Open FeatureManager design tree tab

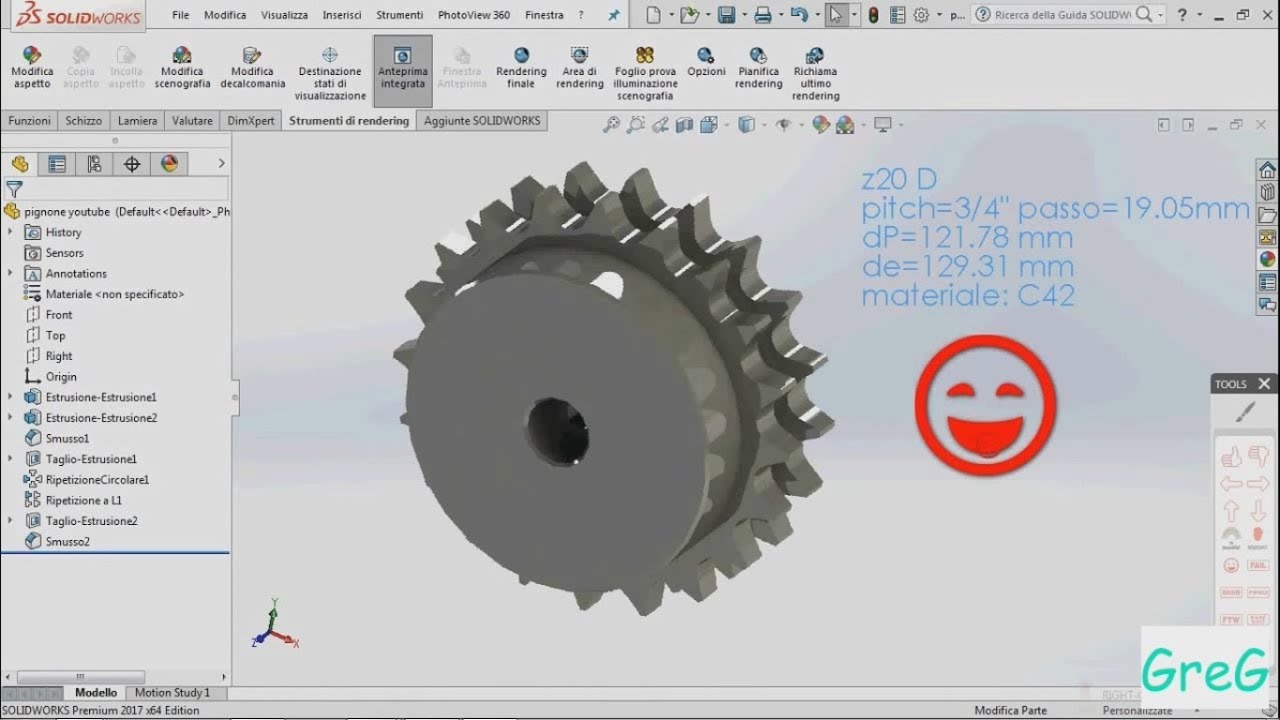click(x=20, y=164)
